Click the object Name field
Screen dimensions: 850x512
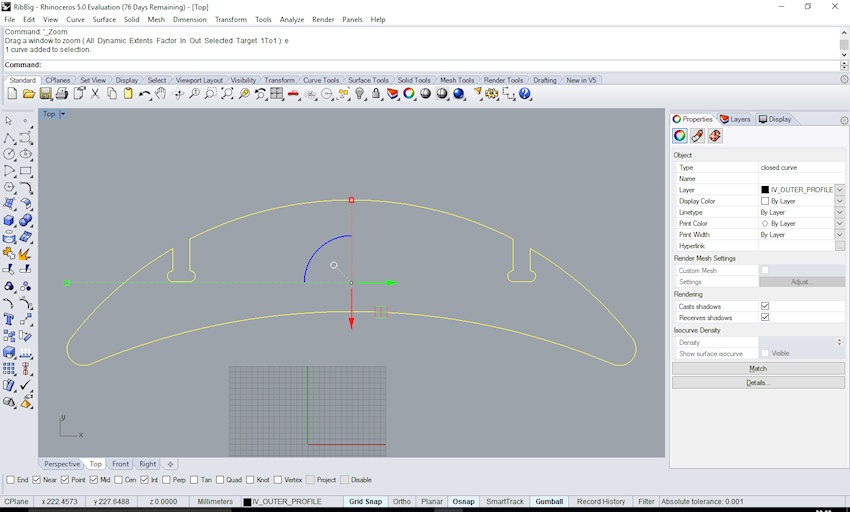coord(801,178)
